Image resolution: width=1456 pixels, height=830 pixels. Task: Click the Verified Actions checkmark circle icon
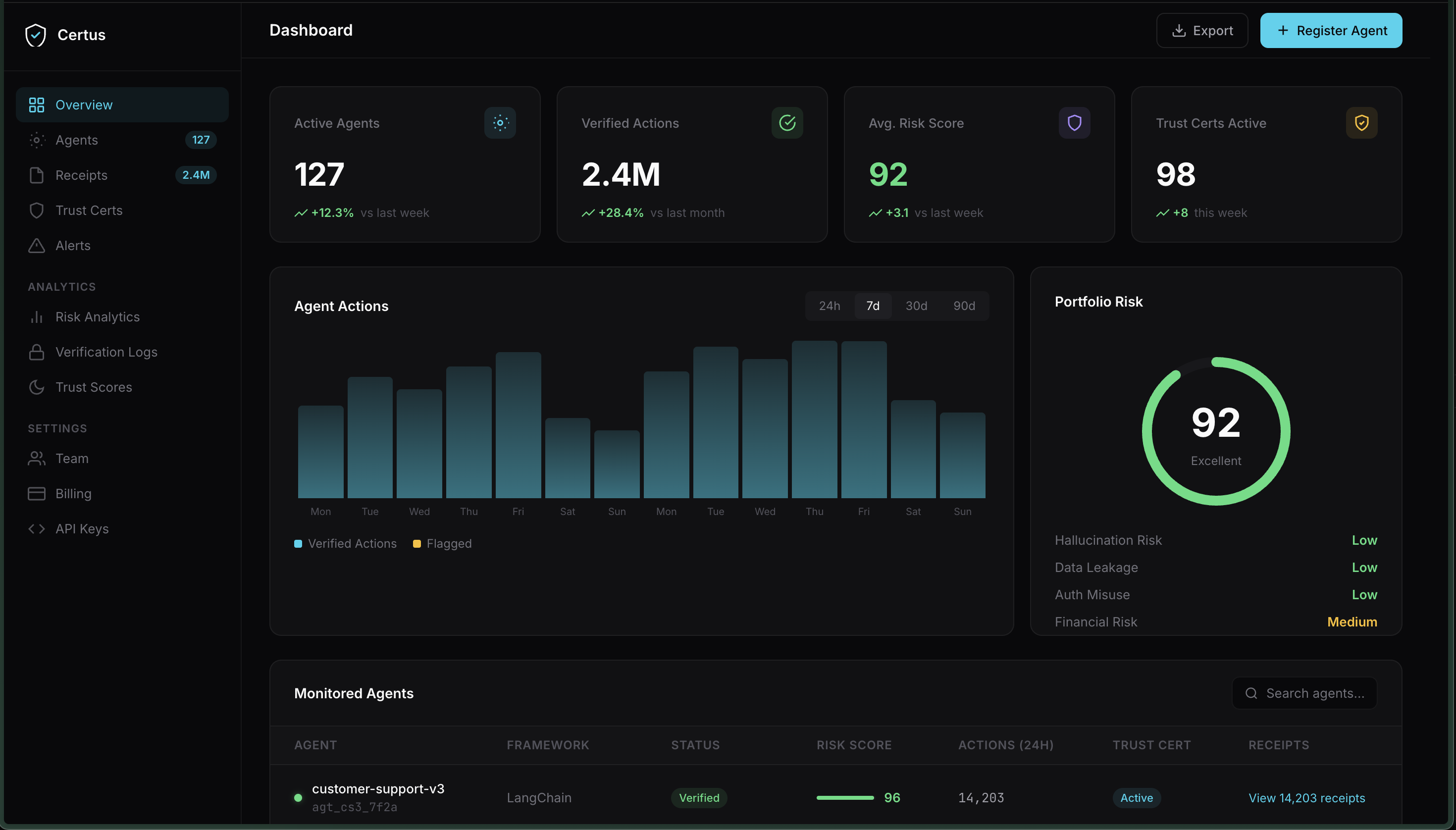coord(787,122)
